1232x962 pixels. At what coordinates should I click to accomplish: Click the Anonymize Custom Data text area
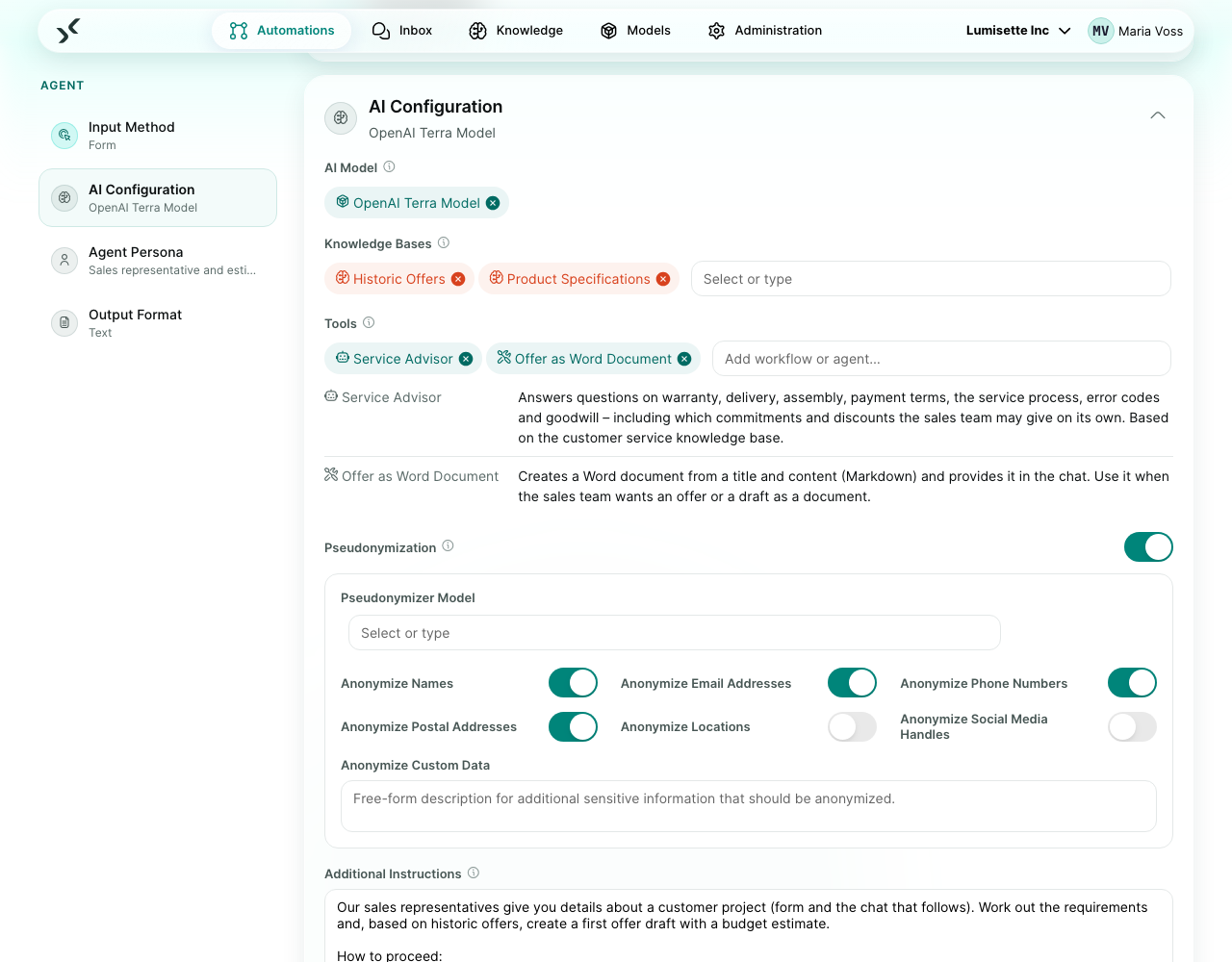[749, 806]
